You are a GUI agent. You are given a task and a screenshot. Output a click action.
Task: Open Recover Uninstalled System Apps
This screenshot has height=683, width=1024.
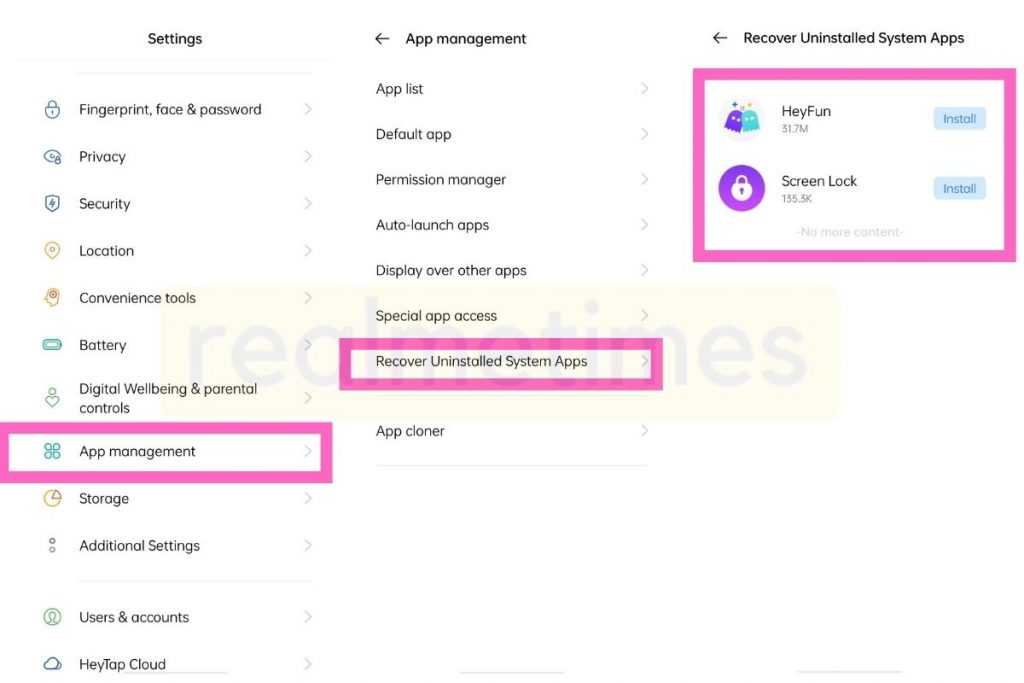click(481, 361)
